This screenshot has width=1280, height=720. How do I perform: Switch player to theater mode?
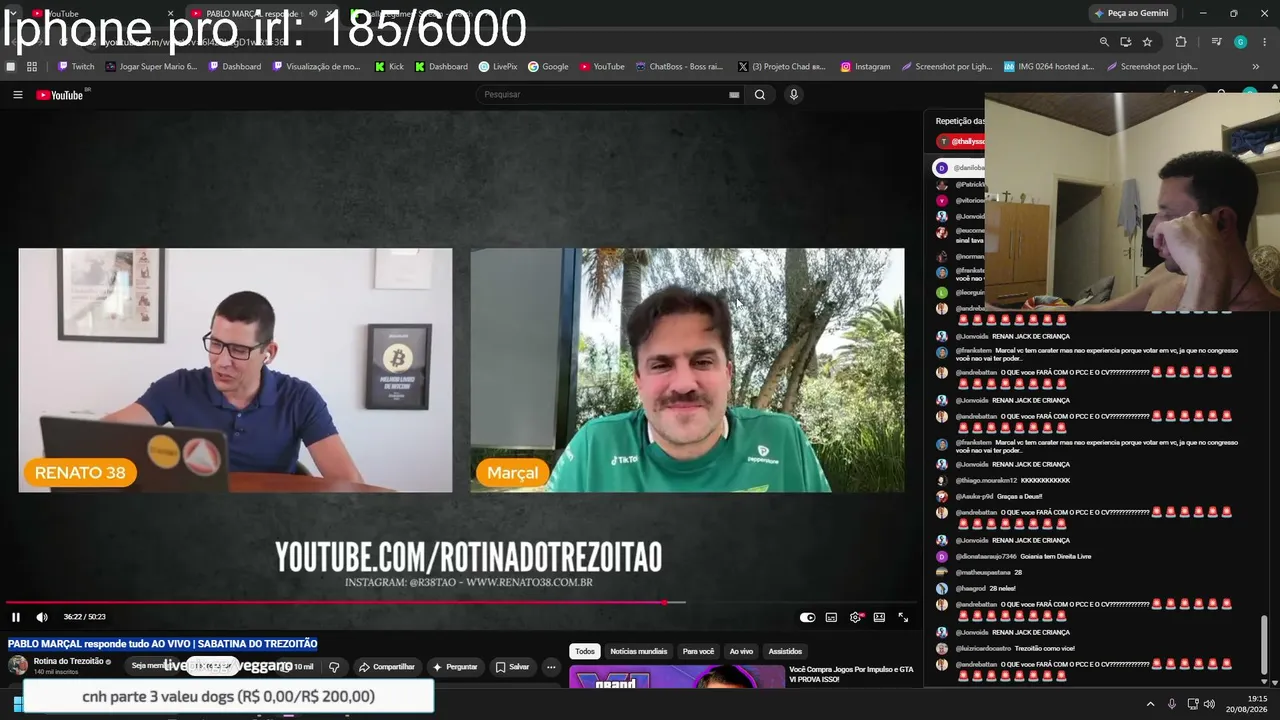[x=879, y=617]
